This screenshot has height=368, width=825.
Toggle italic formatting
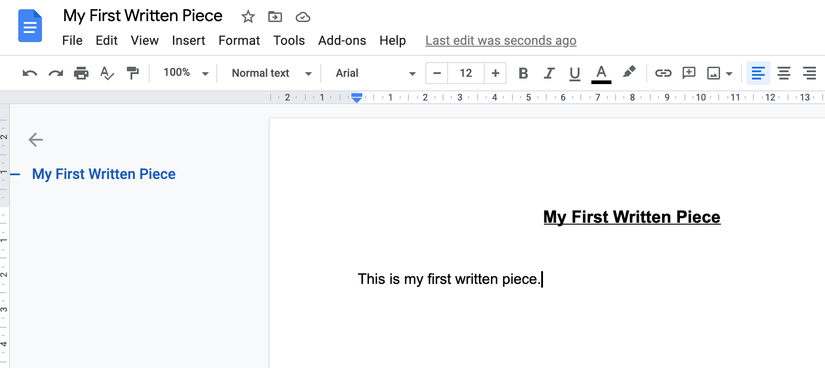tap(549, 73)
